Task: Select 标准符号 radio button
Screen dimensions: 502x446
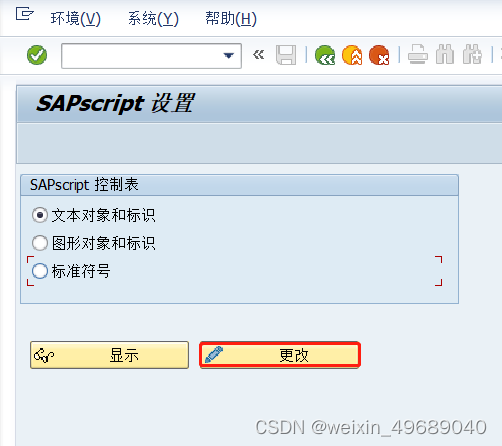Action: [x=40, y=271]
